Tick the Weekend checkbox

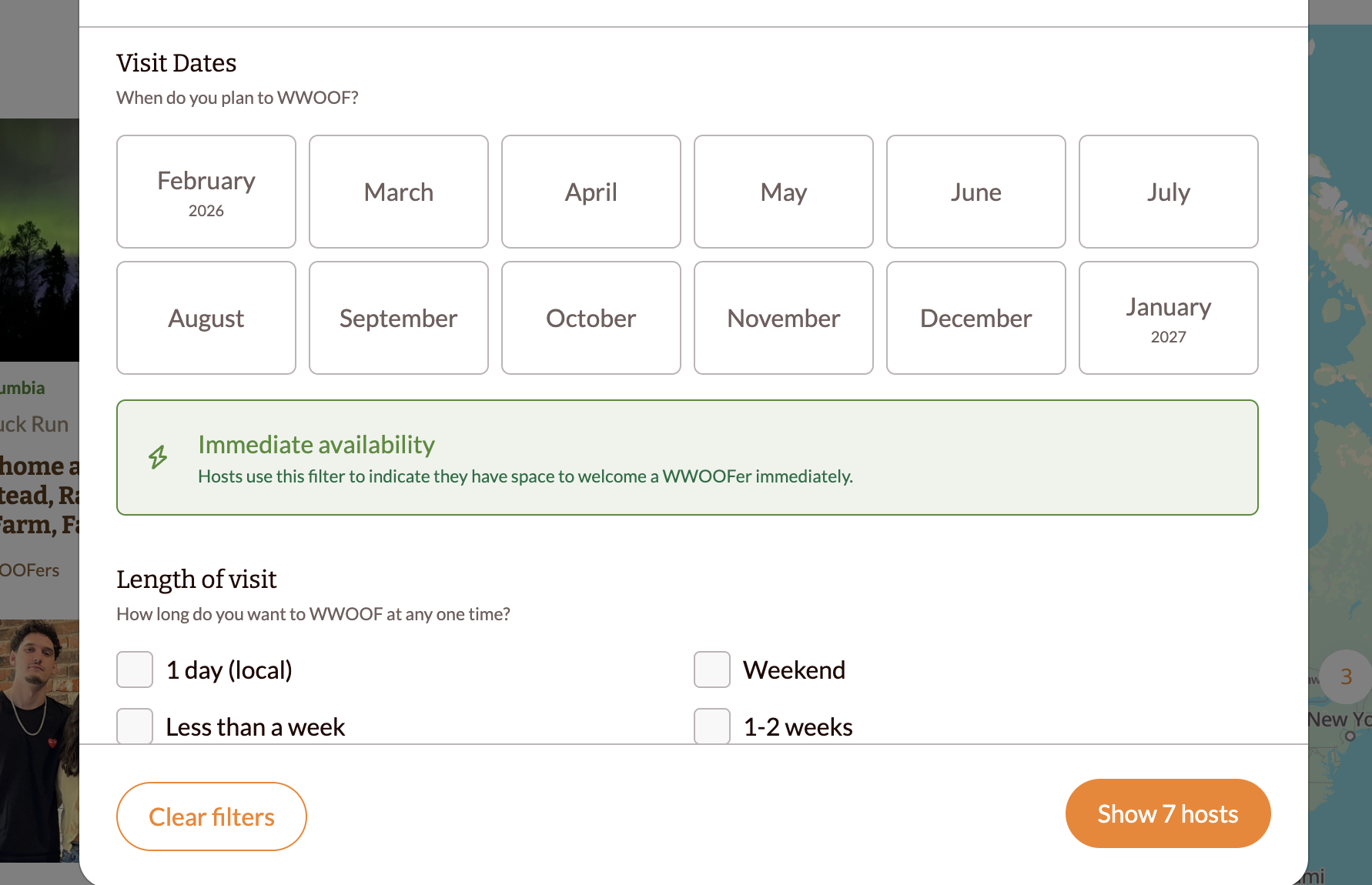pos(712,670)
